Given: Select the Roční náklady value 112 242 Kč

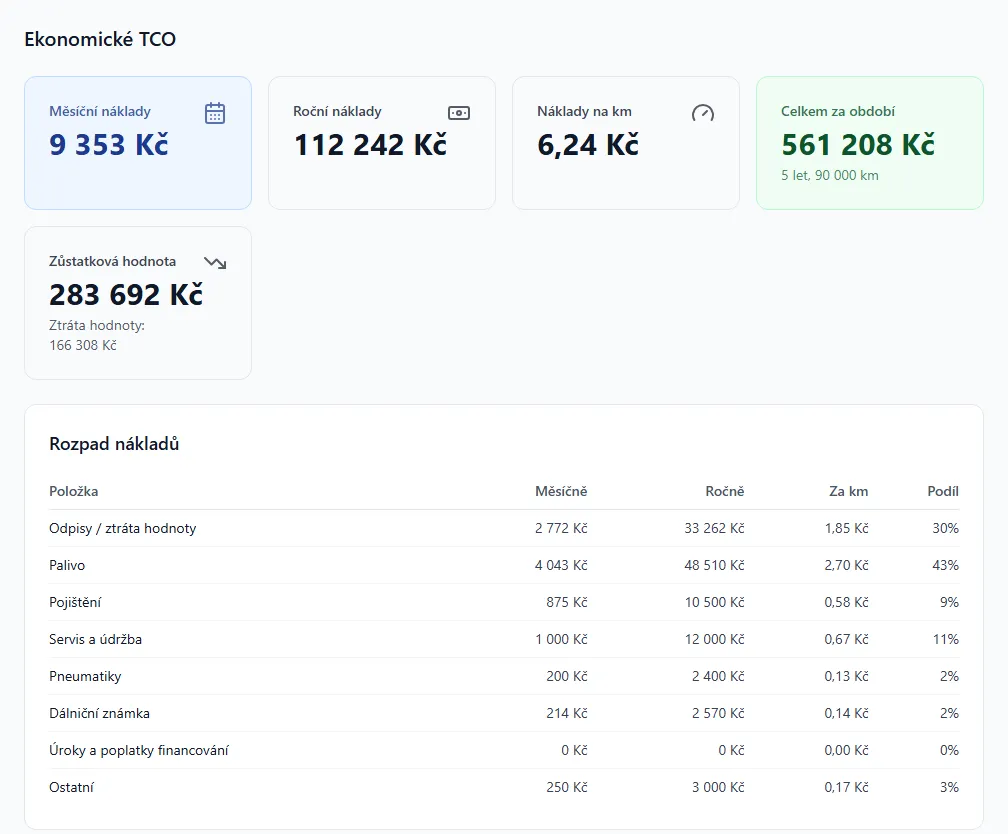Looking at the screenshot, I should pos(370,145).
